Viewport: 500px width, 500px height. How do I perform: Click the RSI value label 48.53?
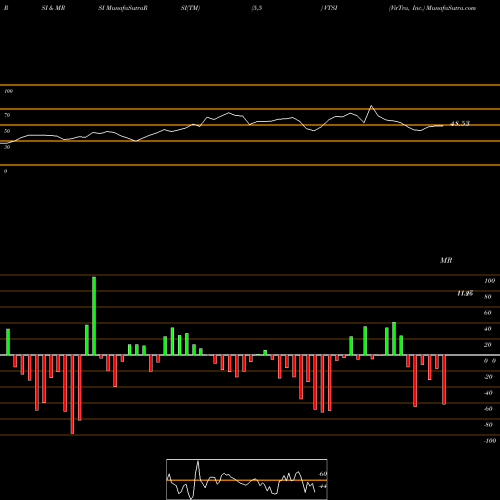point(460,124)
